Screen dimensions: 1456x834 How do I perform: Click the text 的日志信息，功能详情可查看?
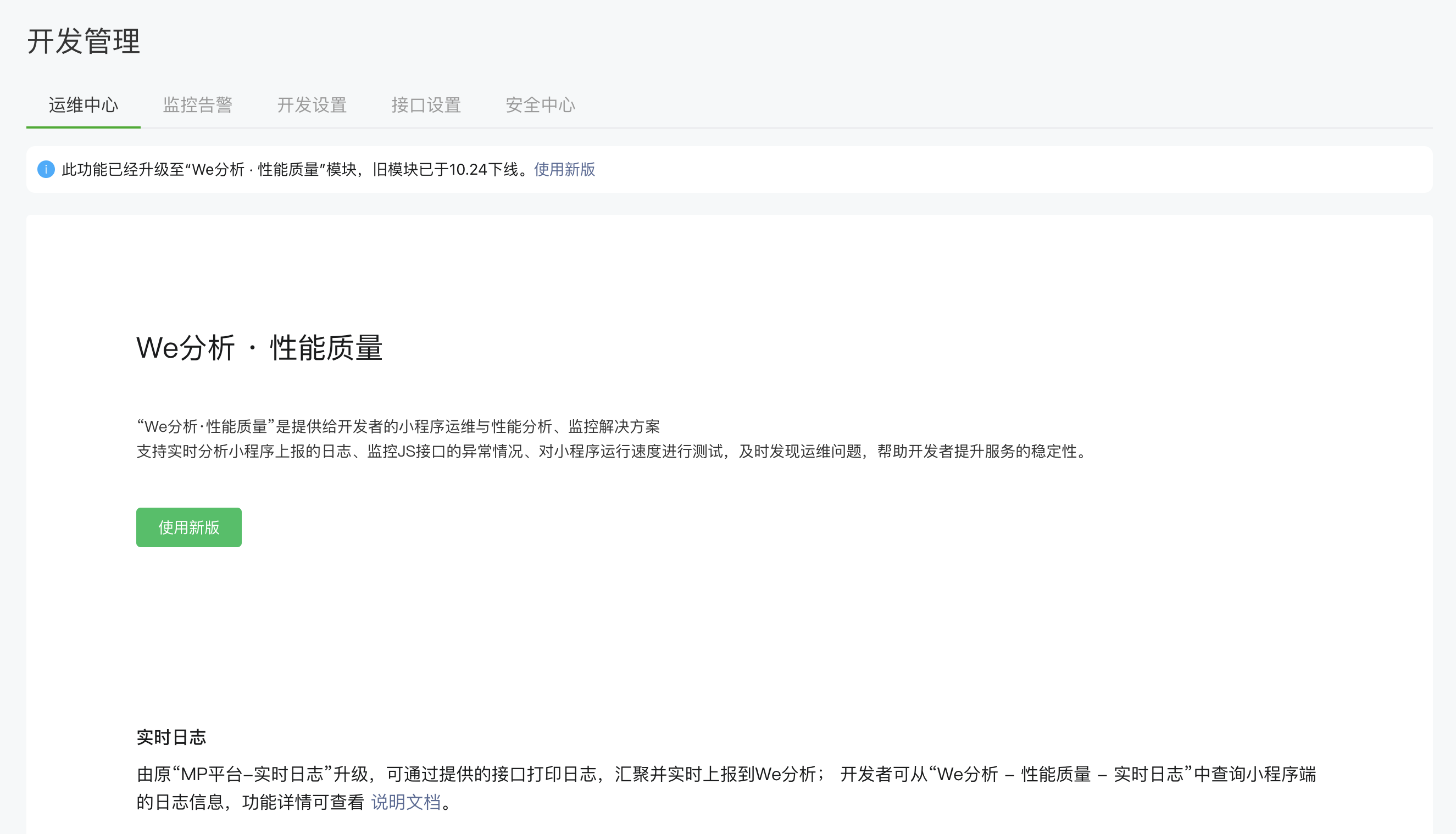coord(250,802)
